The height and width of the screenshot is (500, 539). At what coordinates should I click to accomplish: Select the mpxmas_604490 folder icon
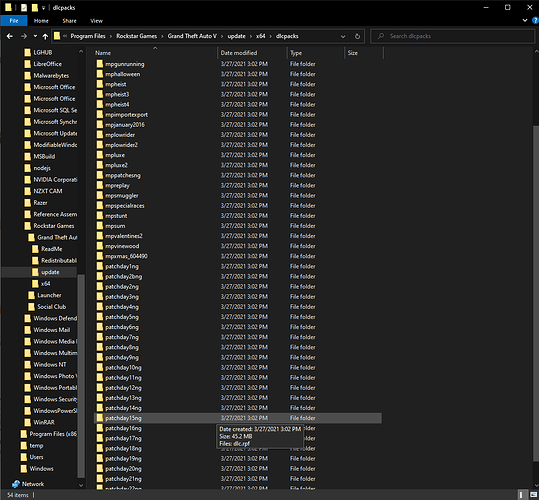(100, 256)
